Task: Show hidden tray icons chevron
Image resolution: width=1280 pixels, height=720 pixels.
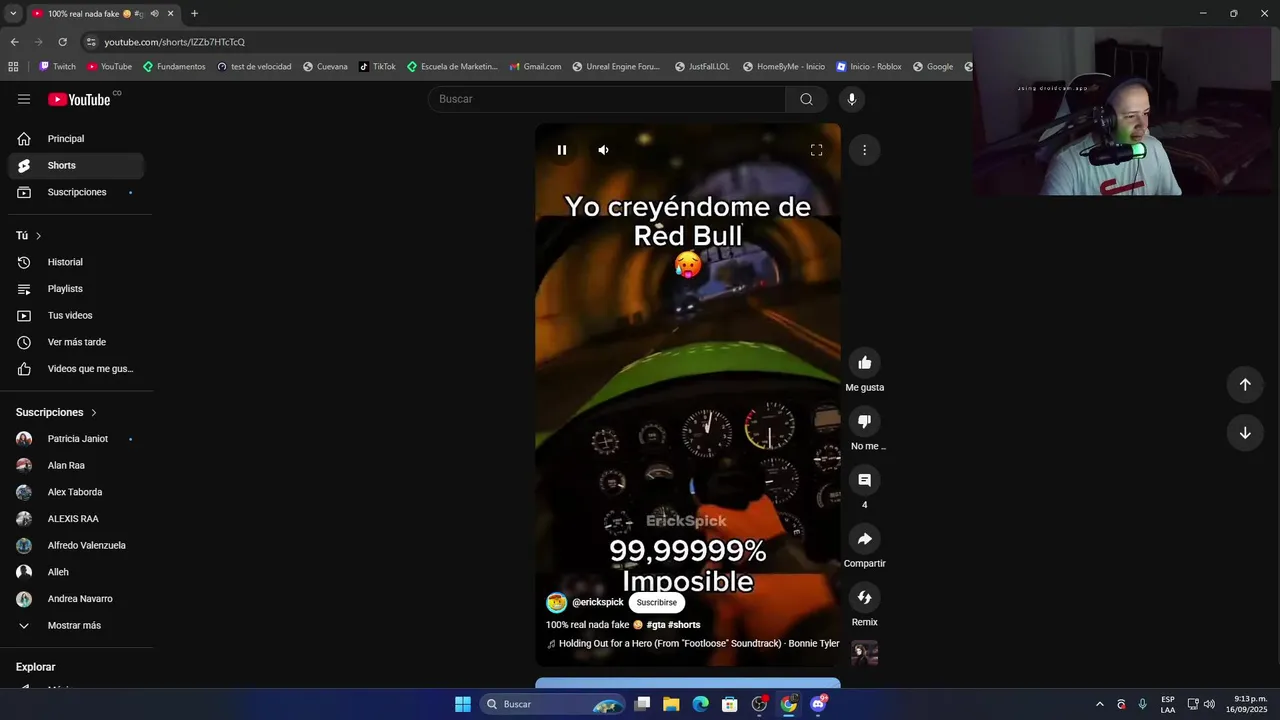Action: (1100, 704)
